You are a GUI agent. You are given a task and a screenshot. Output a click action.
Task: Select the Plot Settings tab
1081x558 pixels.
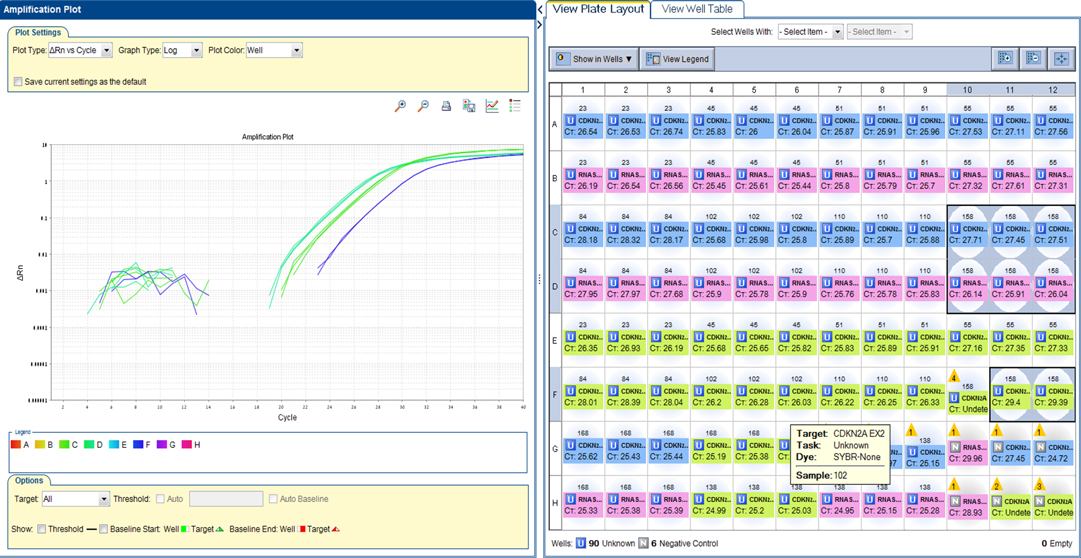[x=38, y=32]
